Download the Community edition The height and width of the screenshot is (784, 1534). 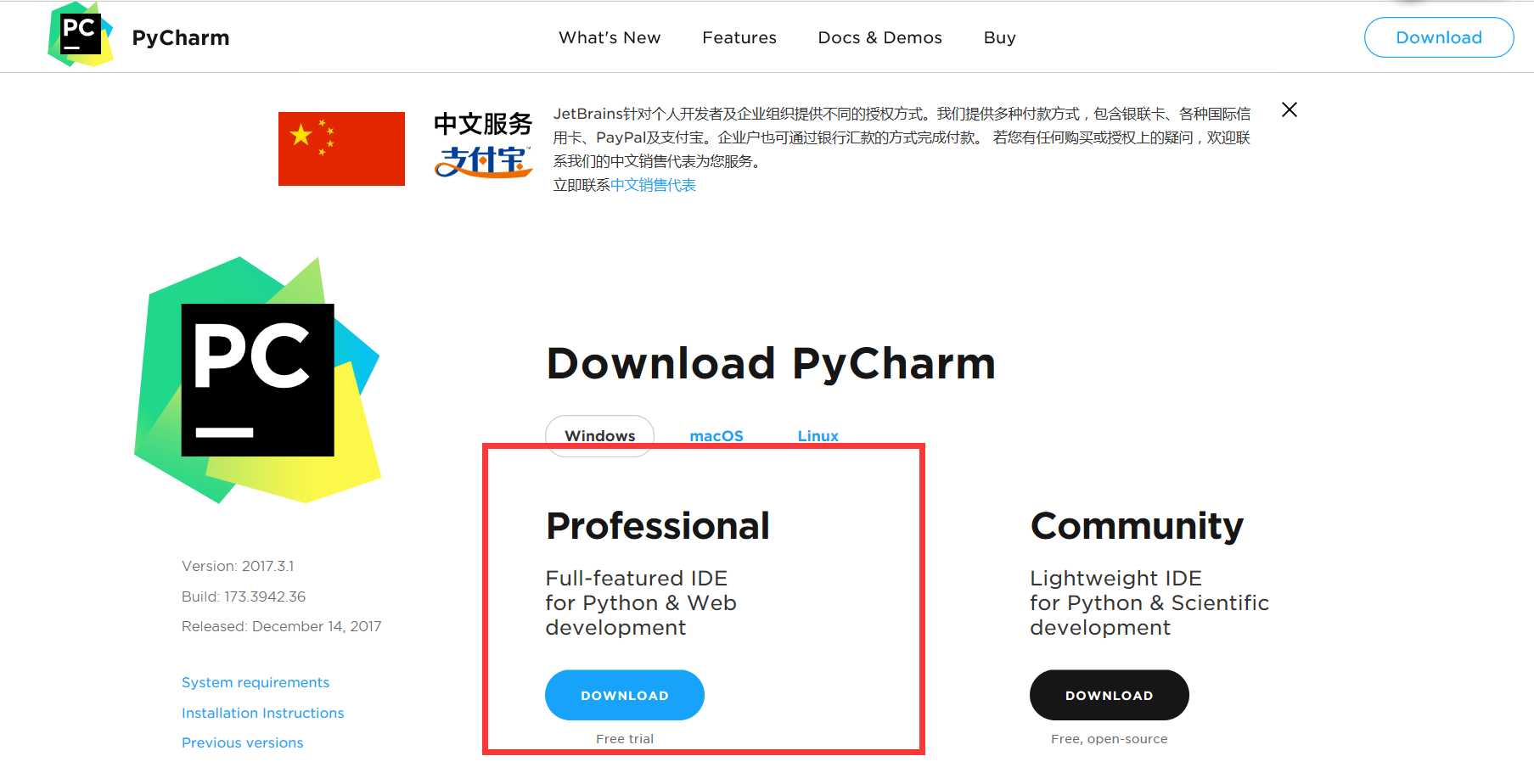[x=1110, y=695]
